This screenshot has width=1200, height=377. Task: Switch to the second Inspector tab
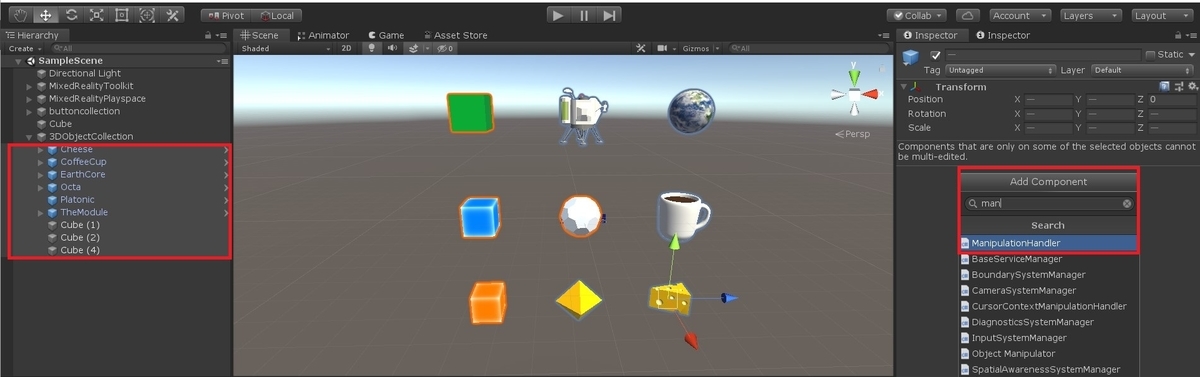coord(1003,35)
